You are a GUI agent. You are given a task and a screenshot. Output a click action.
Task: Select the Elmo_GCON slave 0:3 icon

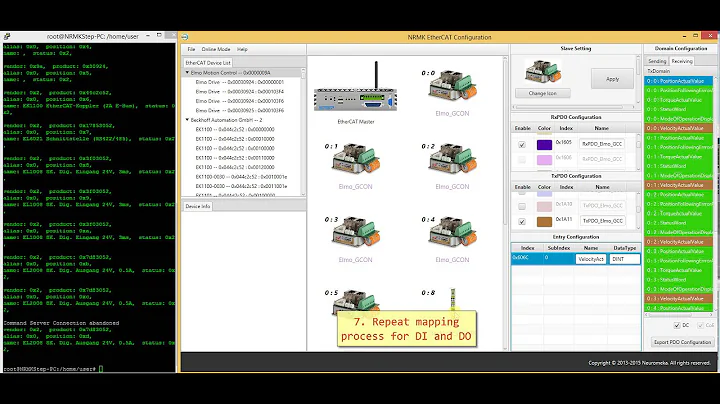(x=356, y=231)
